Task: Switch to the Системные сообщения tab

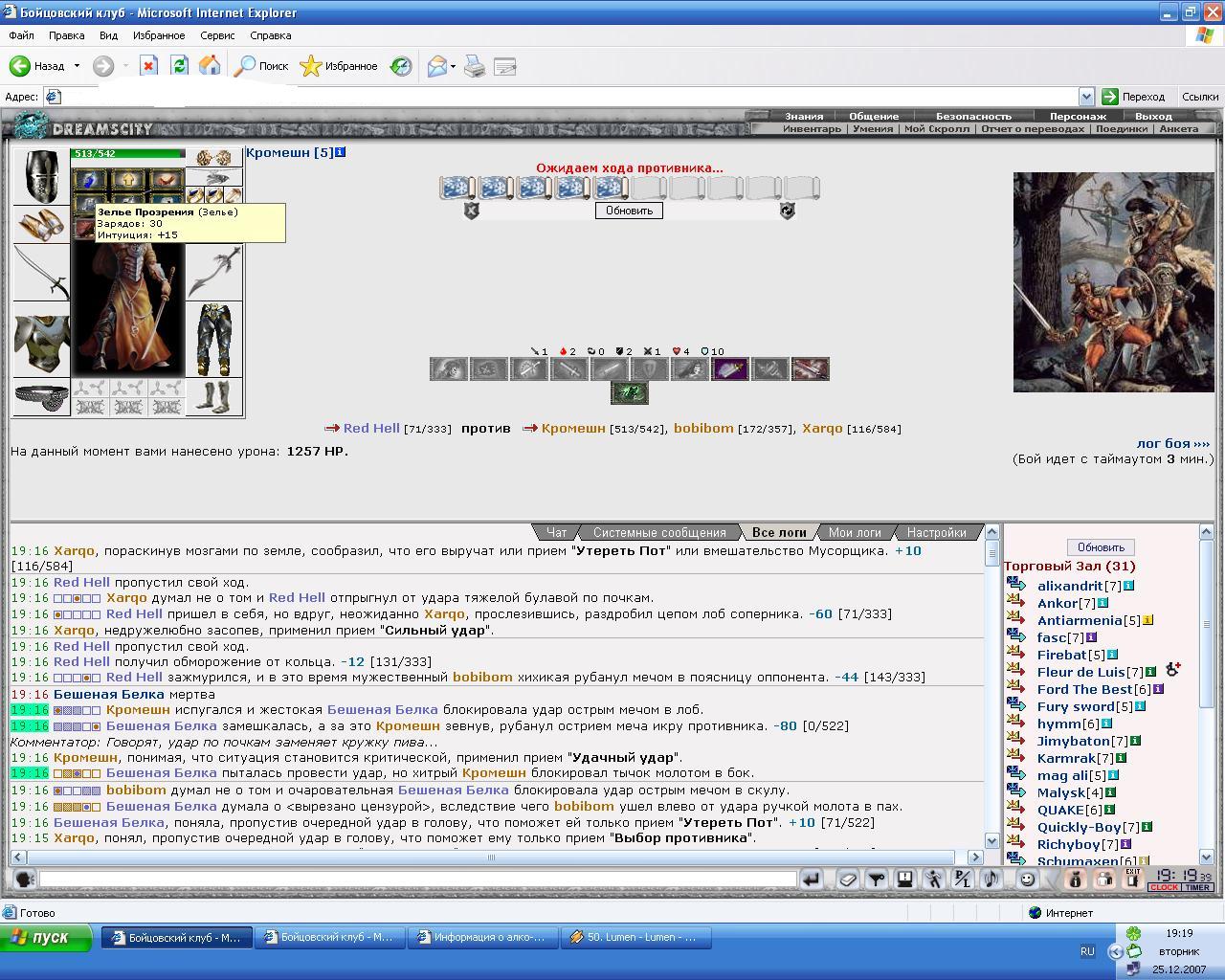Action: [658, 532]
